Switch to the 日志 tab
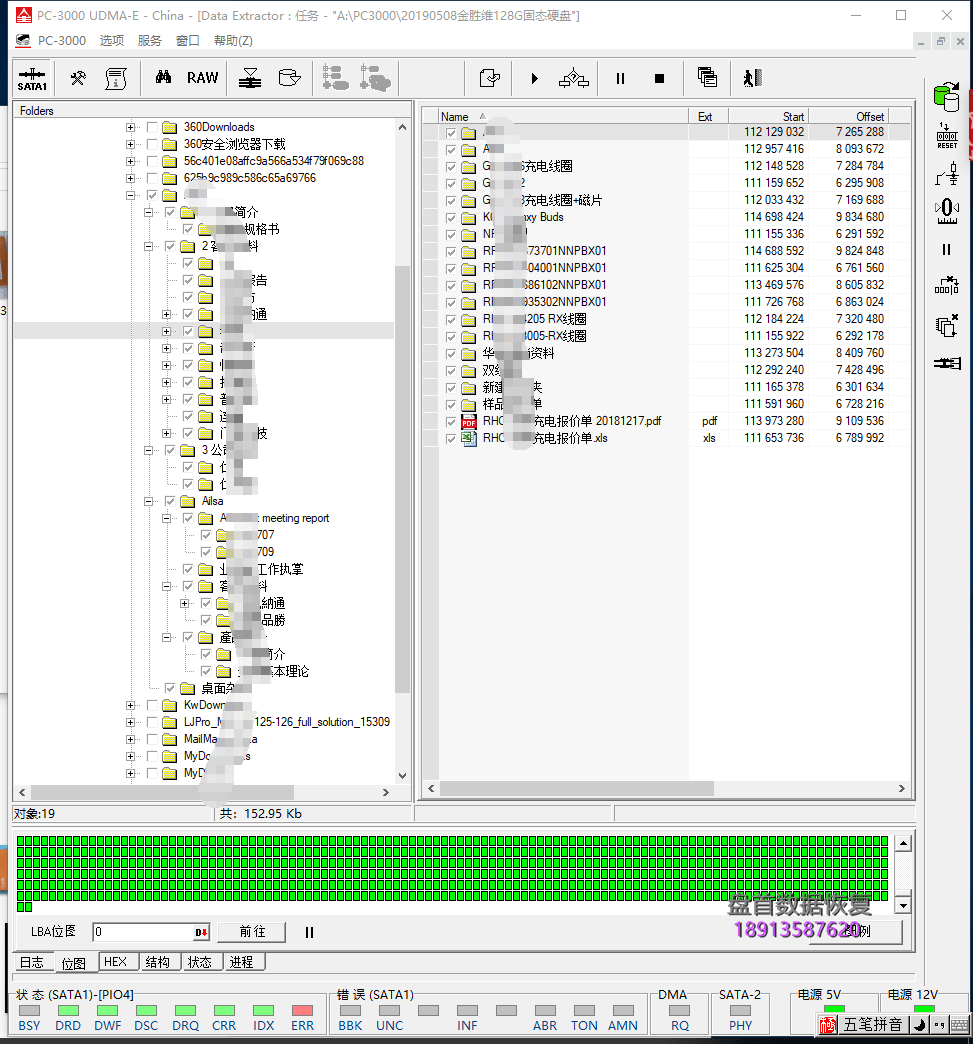This screenshot has height=1044, width=973. pos(31,963)
